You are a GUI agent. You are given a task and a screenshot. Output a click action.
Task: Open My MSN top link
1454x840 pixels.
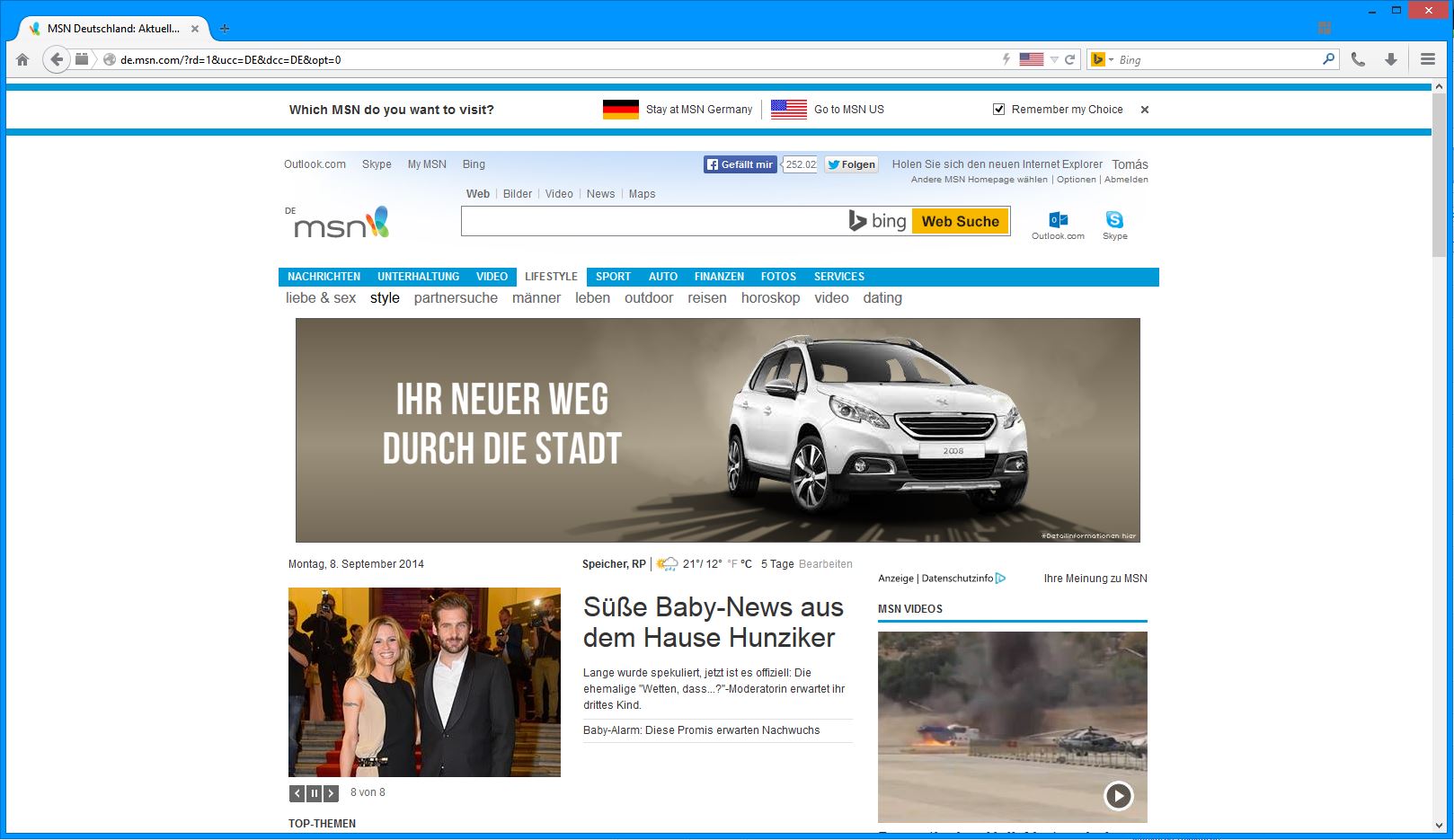point(427,164)
